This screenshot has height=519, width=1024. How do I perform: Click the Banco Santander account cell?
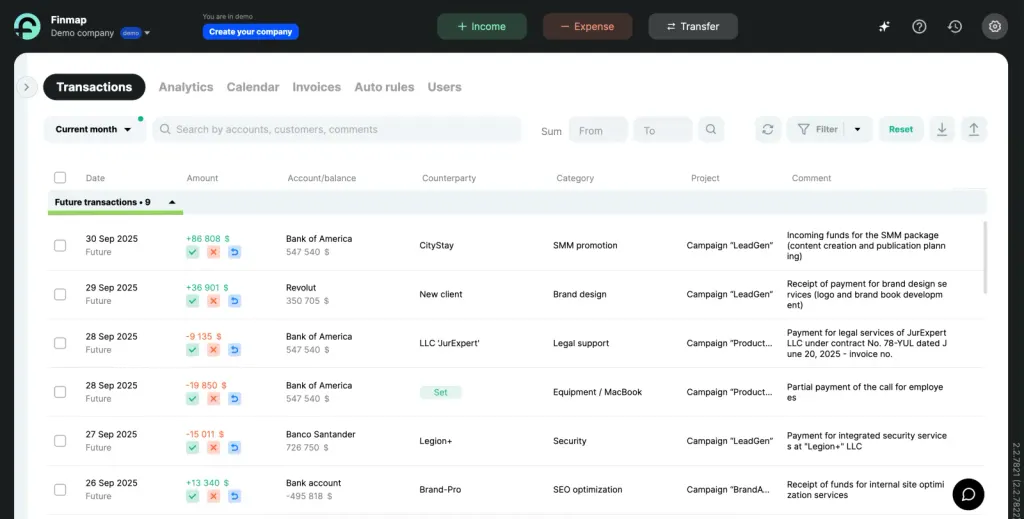pyautogui.click(x=321, y=434)
